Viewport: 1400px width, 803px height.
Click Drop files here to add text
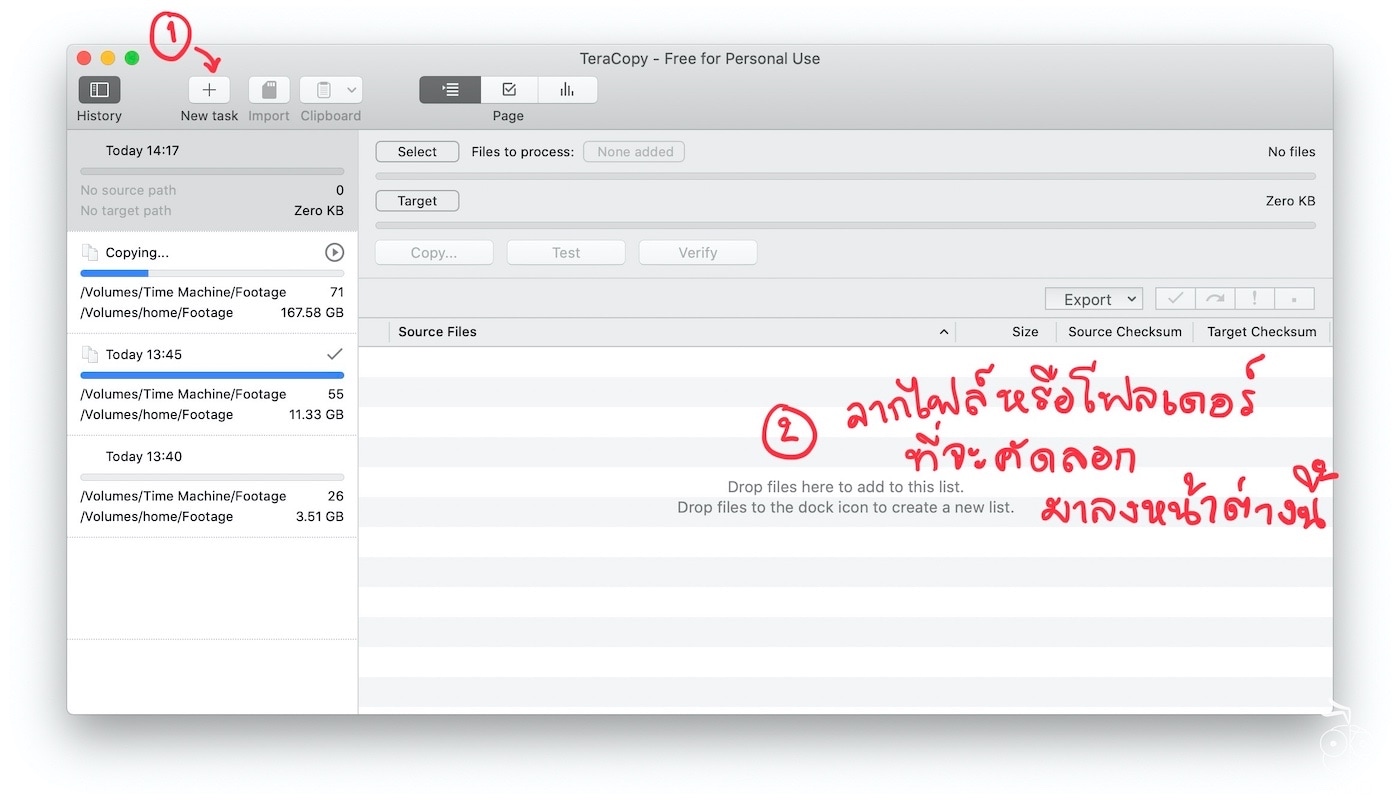coord(846,487)
